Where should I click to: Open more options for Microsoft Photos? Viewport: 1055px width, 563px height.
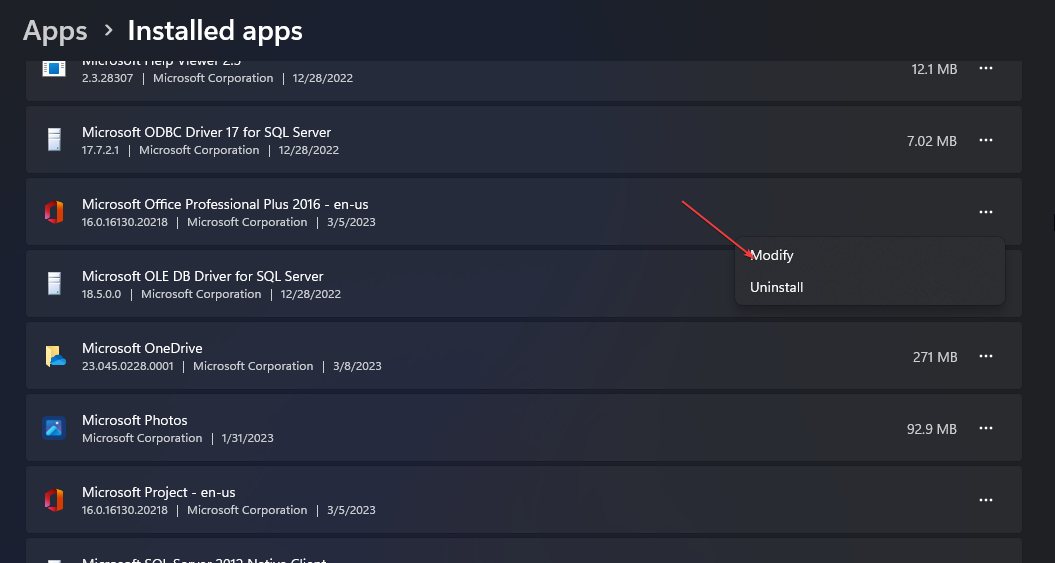coord(986,428)
